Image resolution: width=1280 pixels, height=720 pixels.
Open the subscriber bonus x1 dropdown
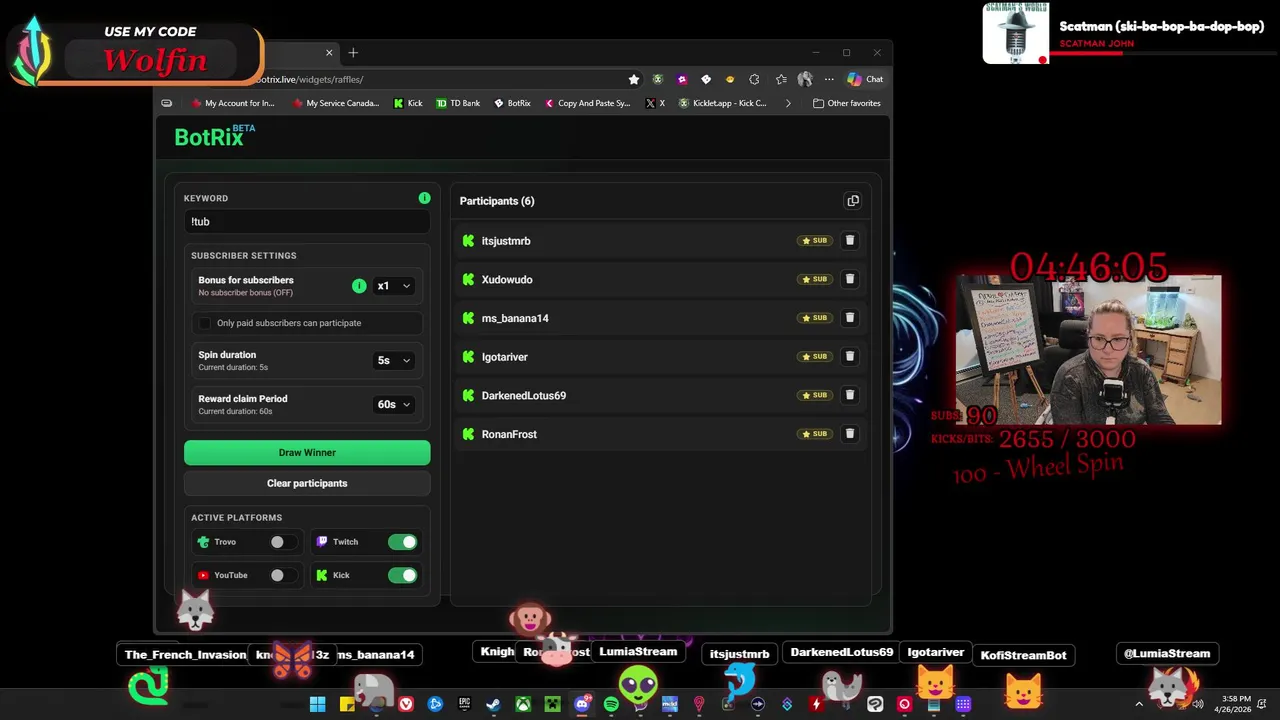pos(394,286)
